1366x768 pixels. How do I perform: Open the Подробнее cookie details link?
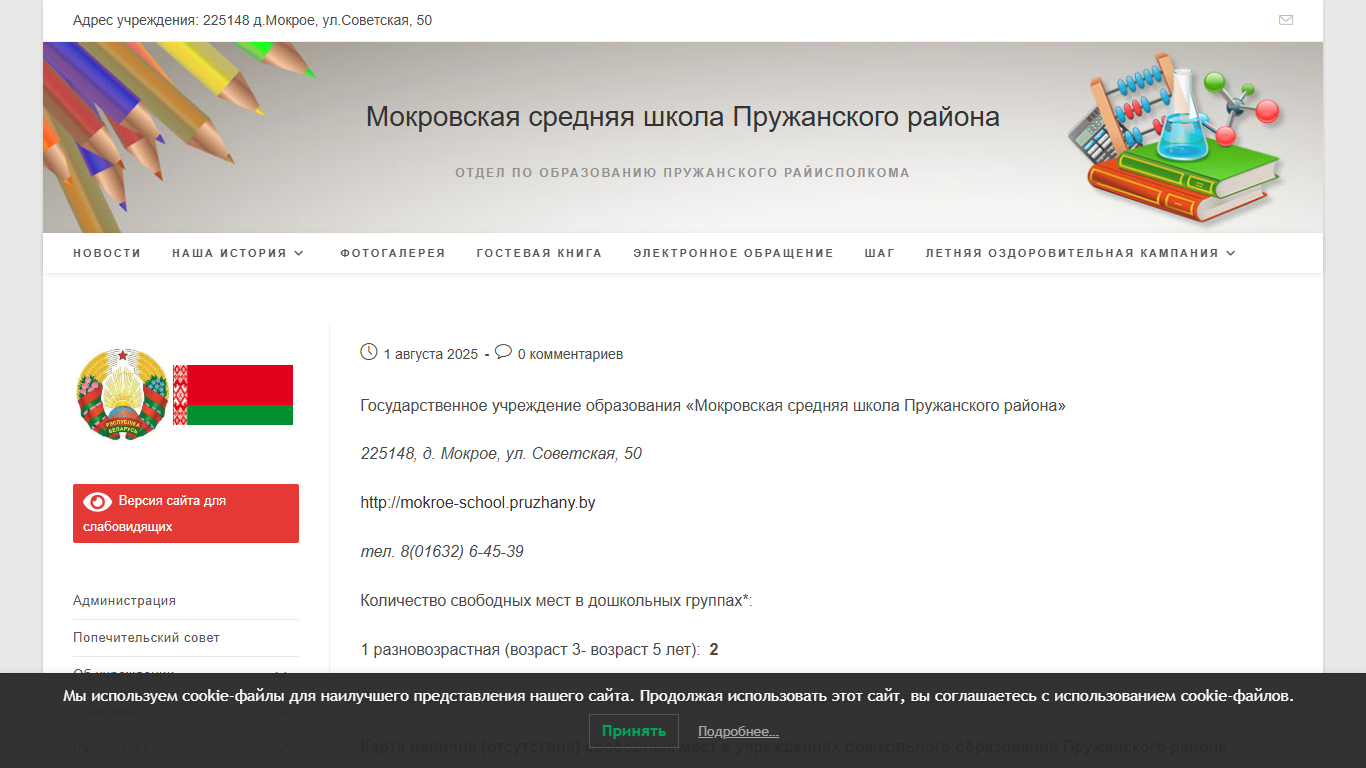(738, 732)
